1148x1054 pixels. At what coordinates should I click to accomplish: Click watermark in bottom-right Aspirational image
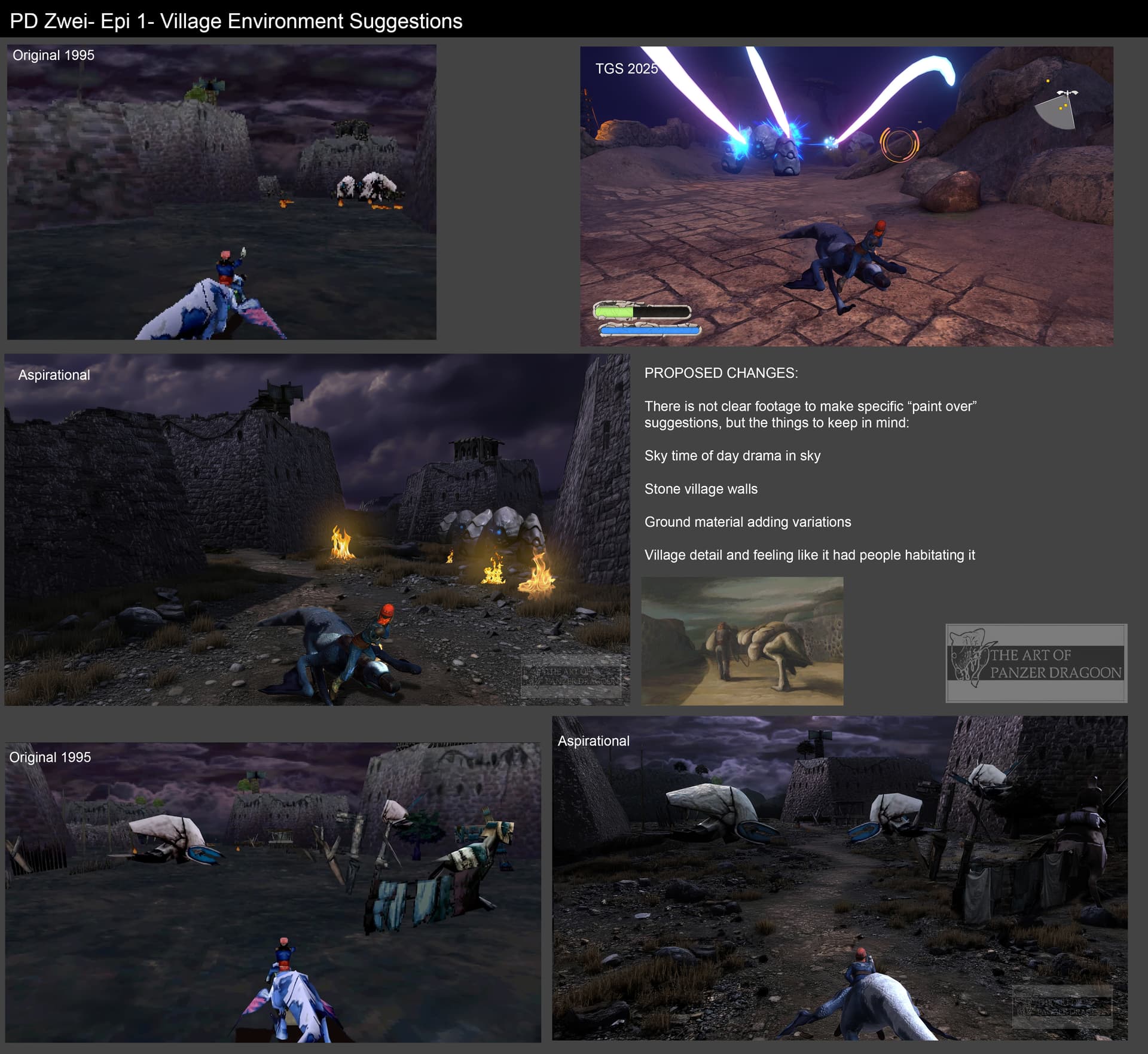point(1061,1006)
